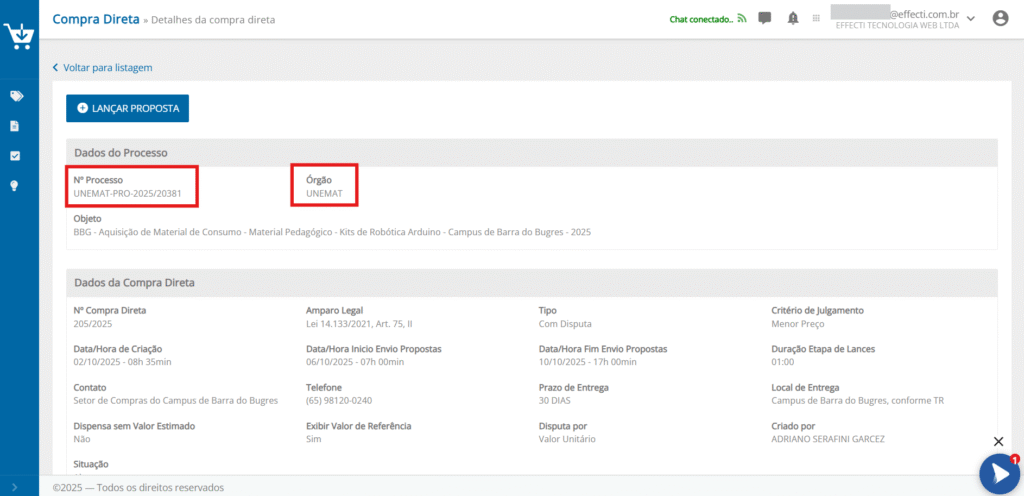This screenshot has height=496, width=1024.
Task: Expand the account dropdown chevron
Action: pos(971,19)
